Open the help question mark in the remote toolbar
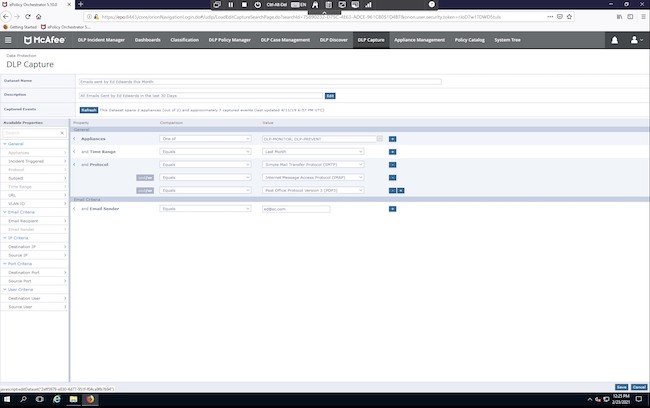The width and height of the screenshot is (650, 408). pos(432,4)
